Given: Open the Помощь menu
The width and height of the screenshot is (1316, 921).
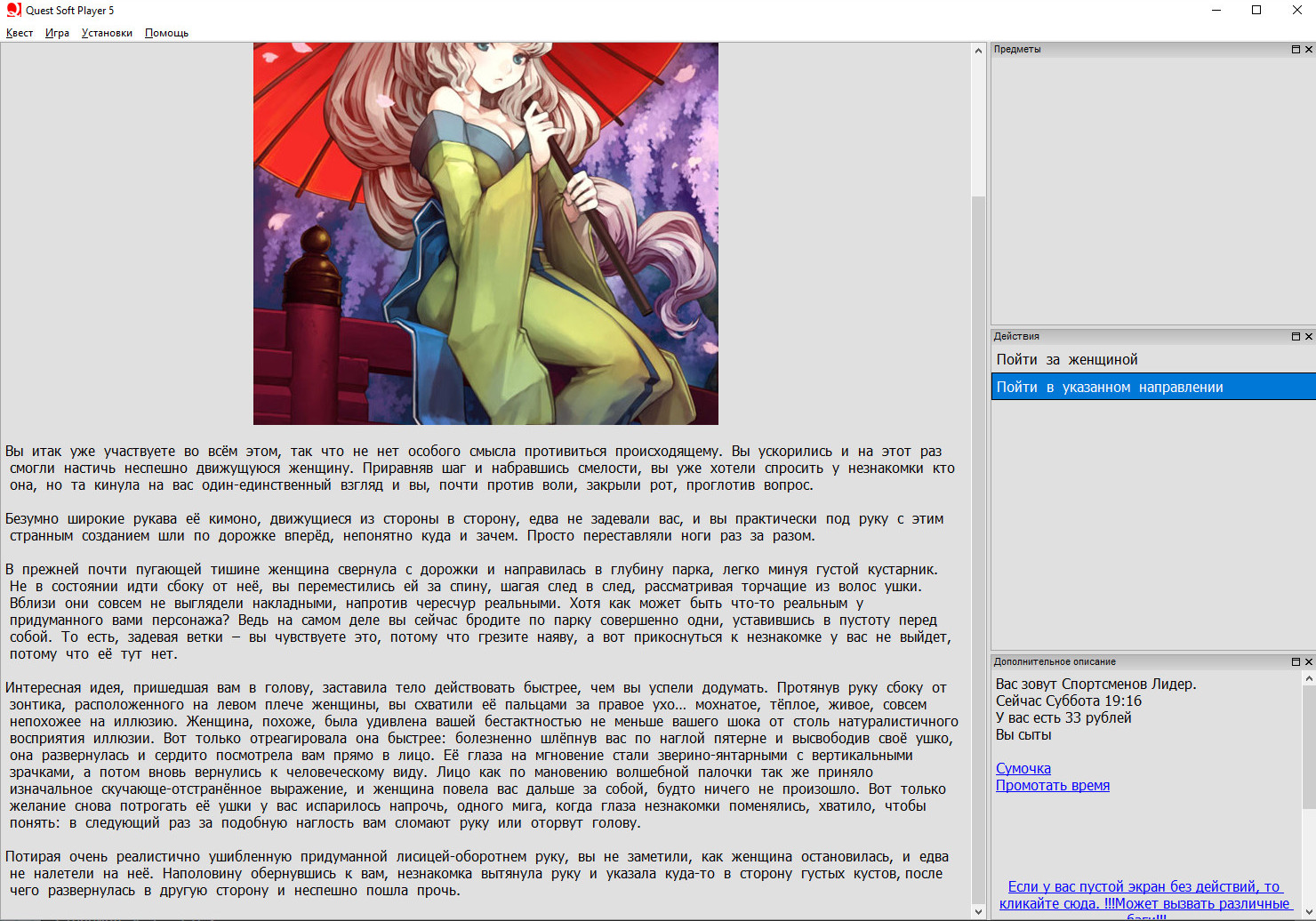Looking at the screenshot, I should 166,33.
